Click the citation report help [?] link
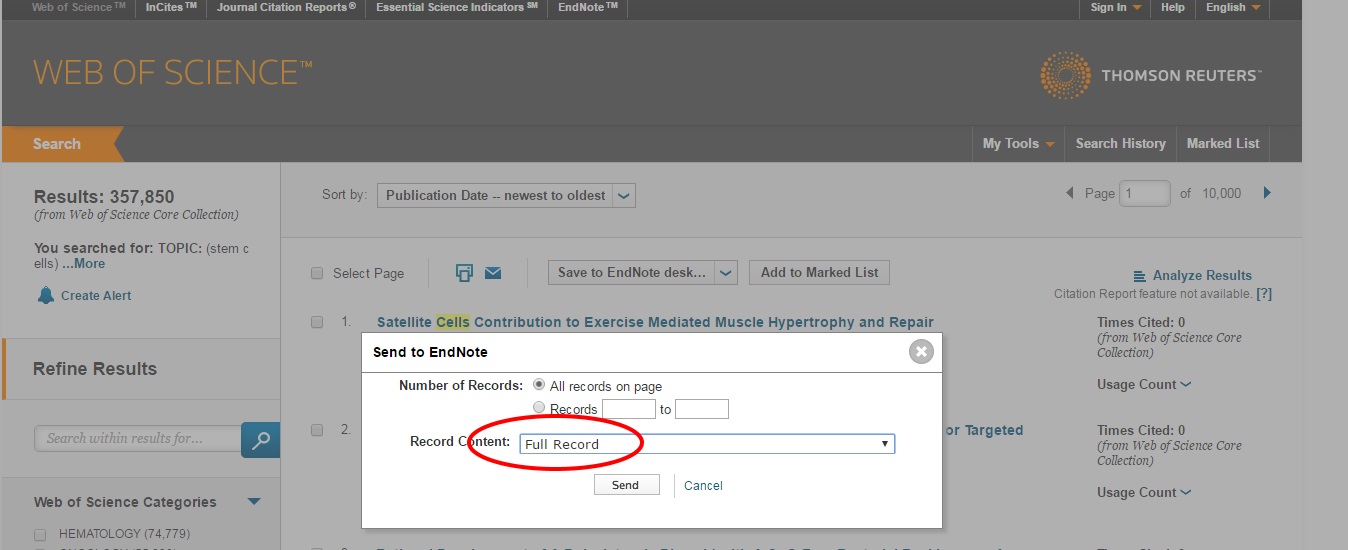1348x550 pixels. [x=1264, y=294]
